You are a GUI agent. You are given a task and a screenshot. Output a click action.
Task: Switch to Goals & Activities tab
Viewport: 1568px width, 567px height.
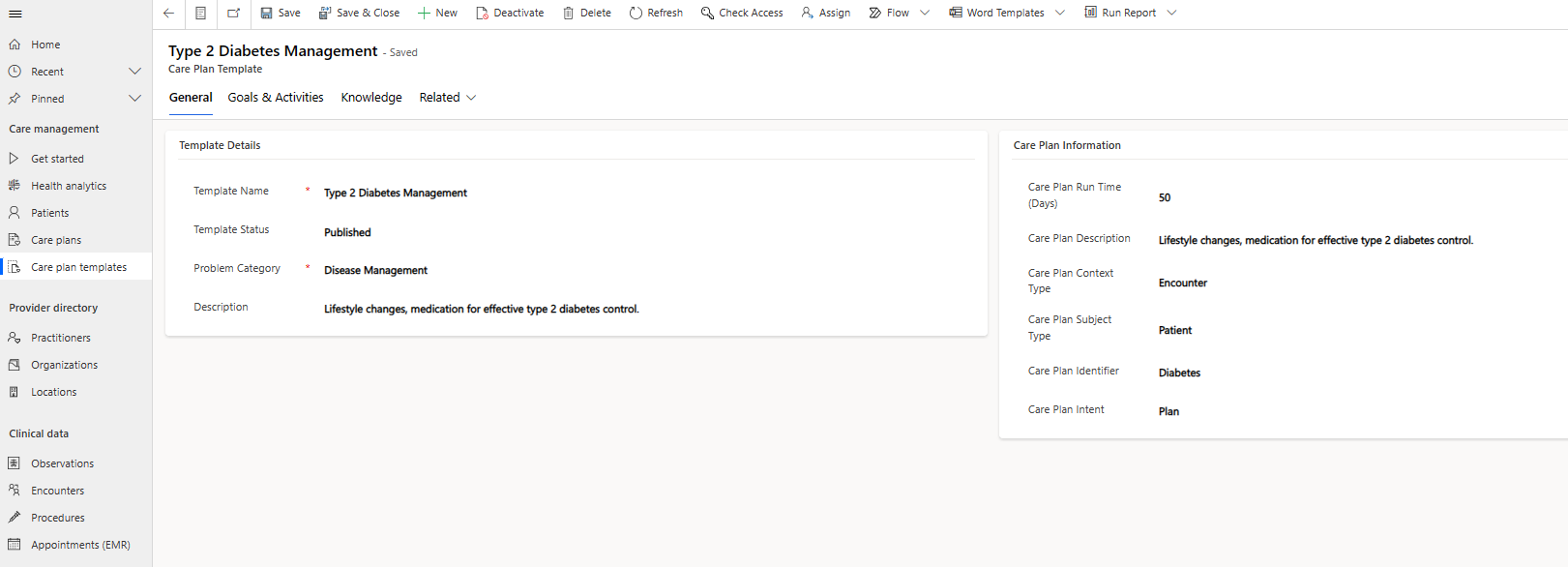pyautogui.click(x=276, y=98)
